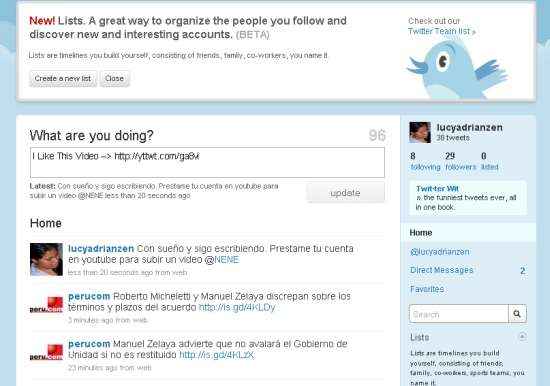Focus the What are you doing text box
This screenshot has width=550, height=386.
click(x=207, y=162)
